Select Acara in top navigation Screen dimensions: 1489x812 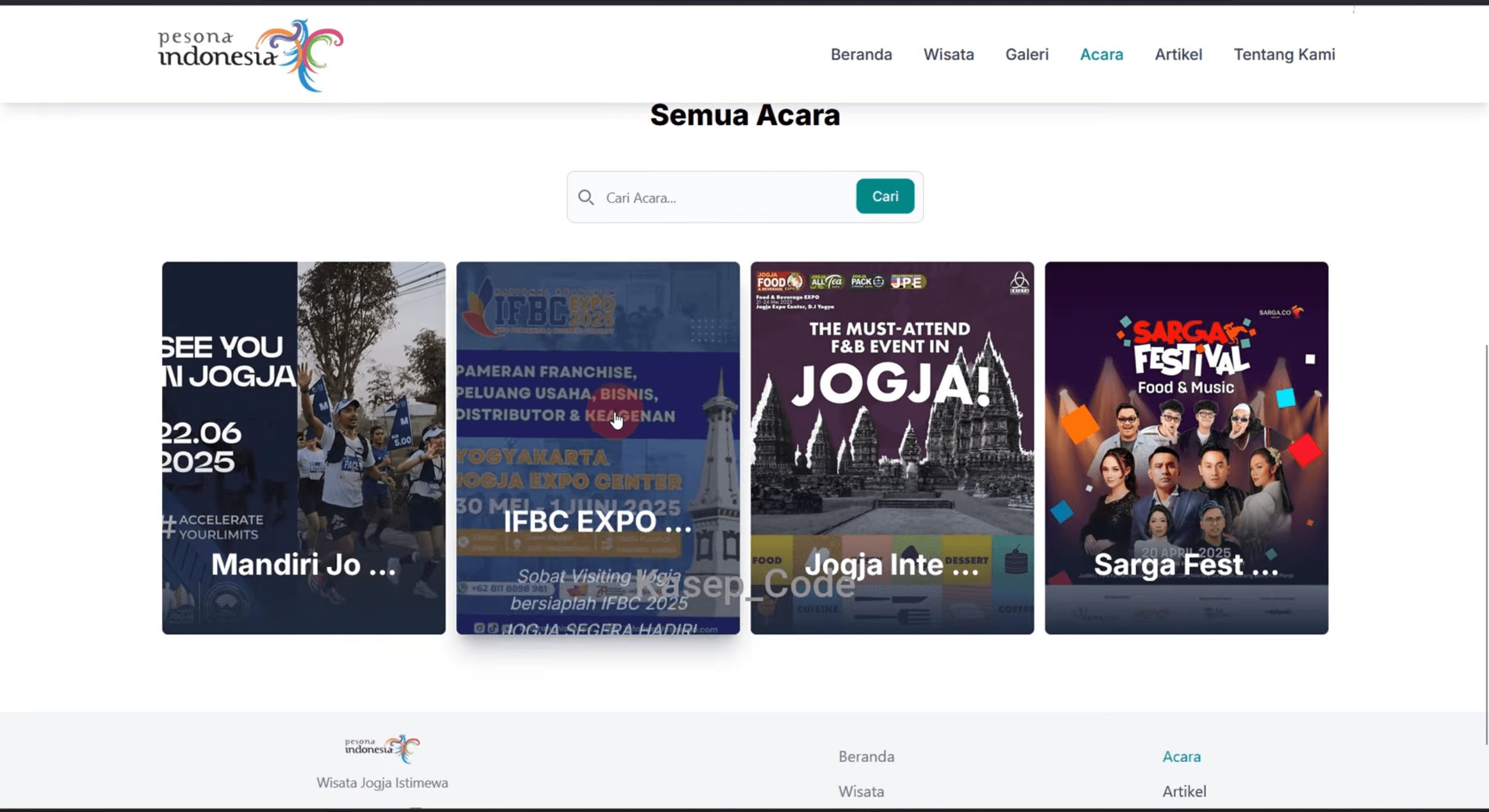(1101, 54)
